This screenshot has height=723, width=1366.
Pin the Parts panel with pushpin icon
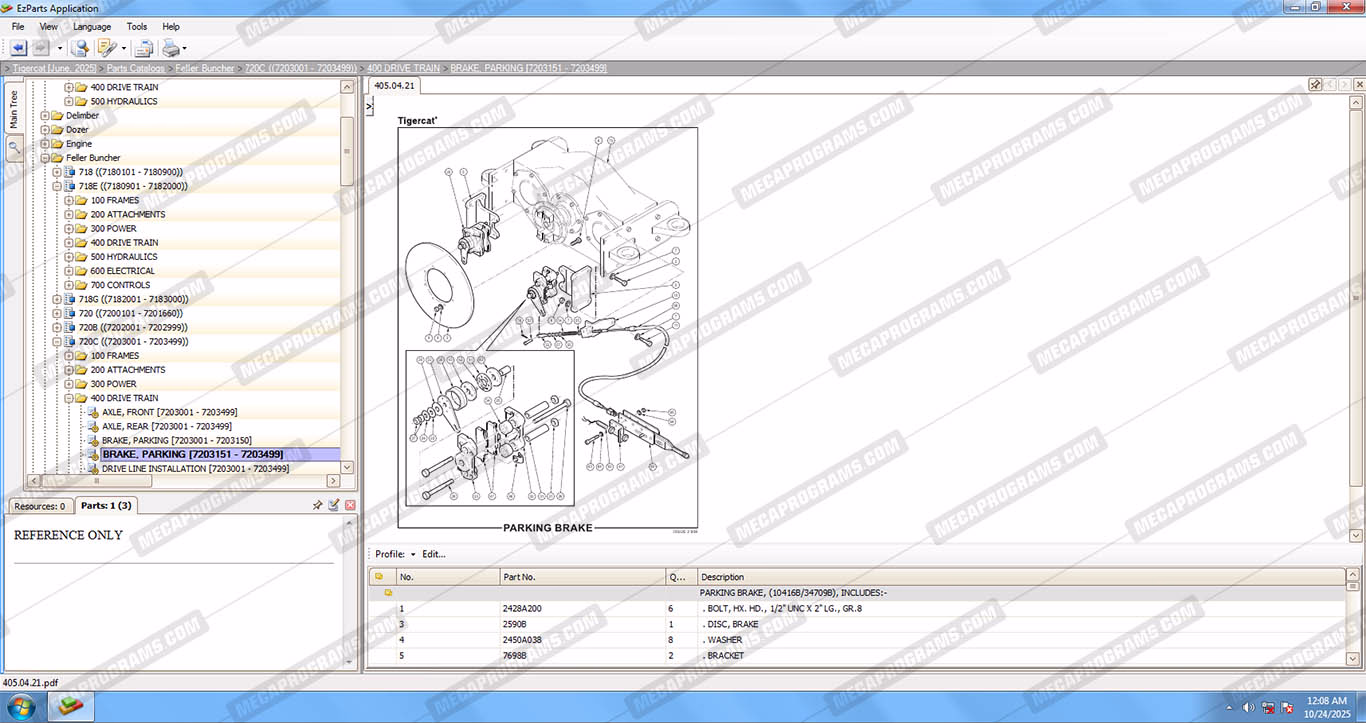tap(318, 506)
